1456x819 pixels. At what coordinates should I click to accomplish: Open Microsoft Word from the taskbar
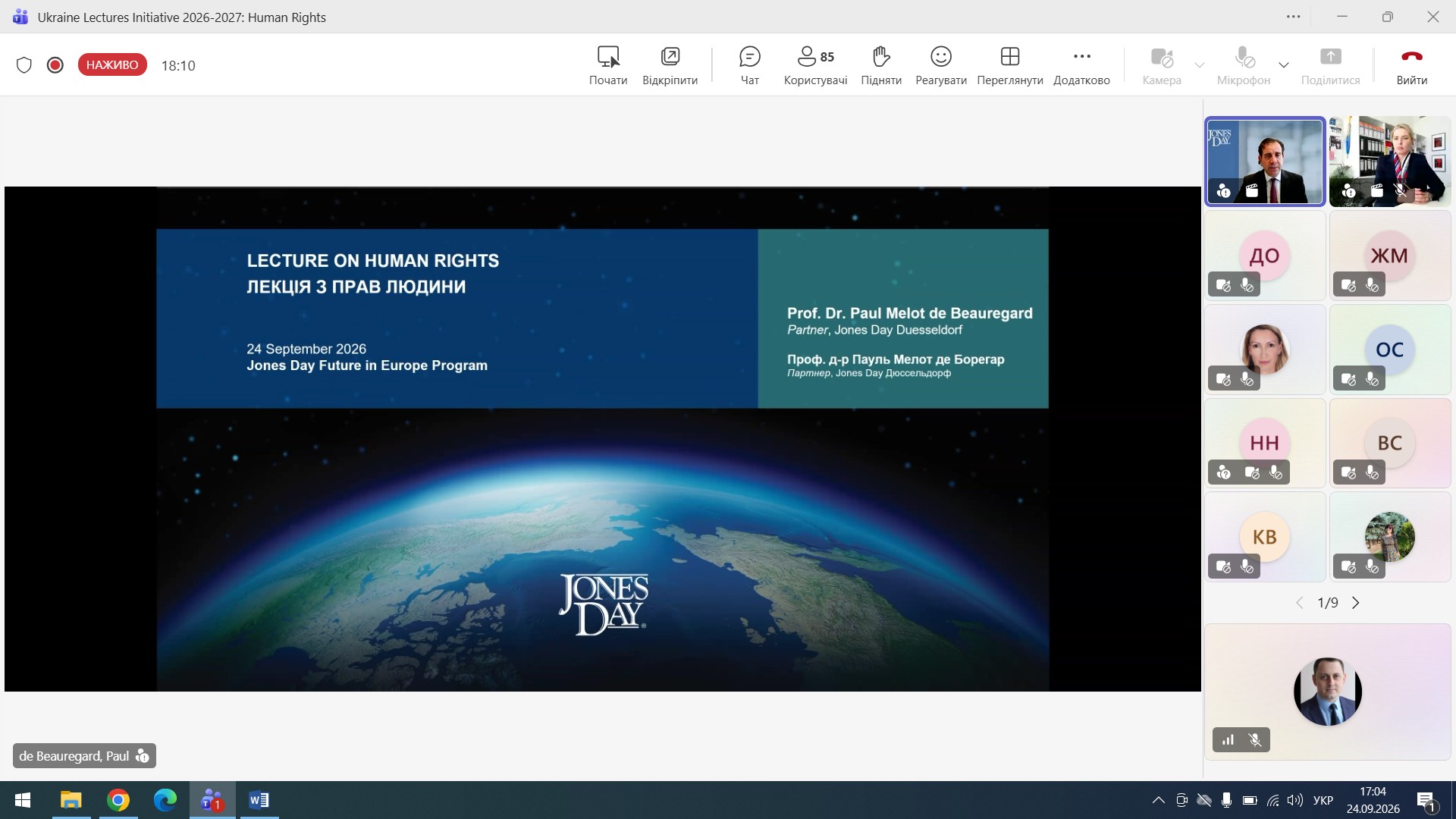click(259, 800)
